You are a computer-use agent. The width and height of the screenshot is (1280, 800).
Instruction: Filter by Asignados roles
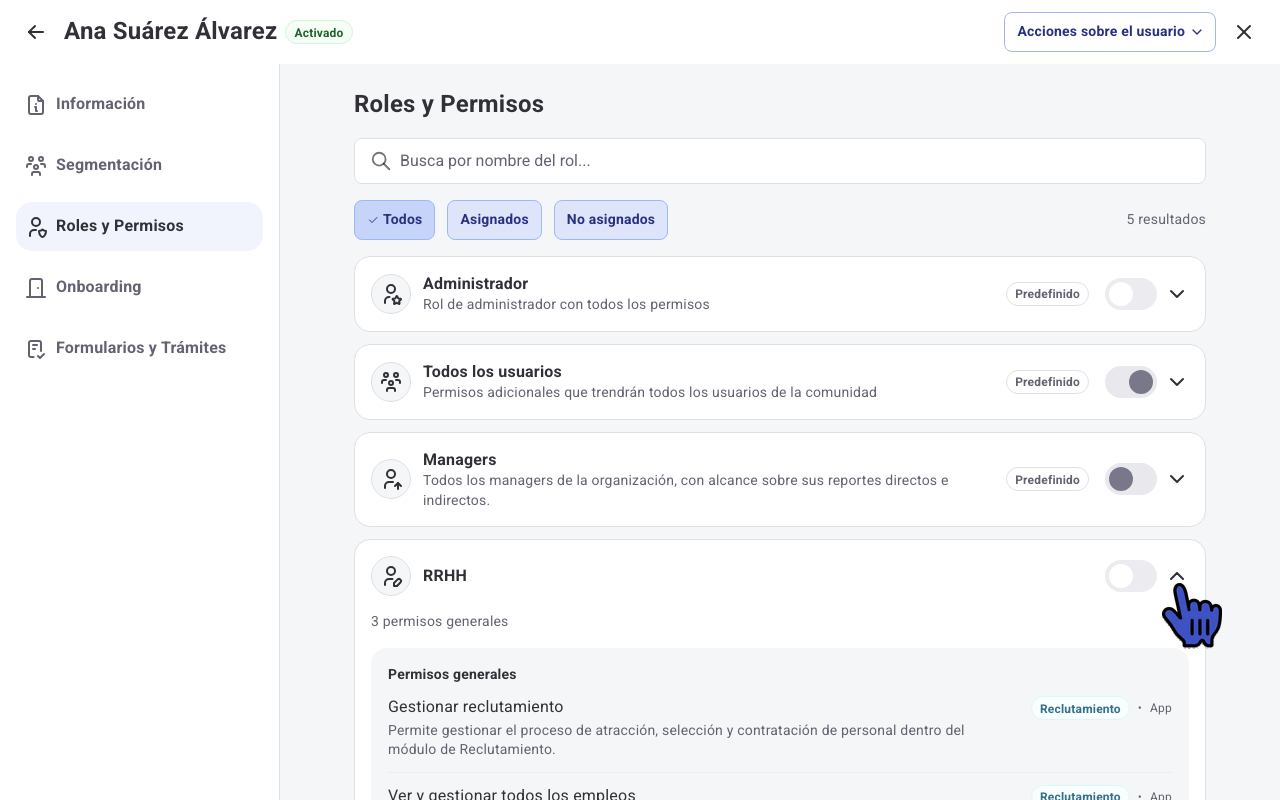pyautogui.click(x=494, y=220)
